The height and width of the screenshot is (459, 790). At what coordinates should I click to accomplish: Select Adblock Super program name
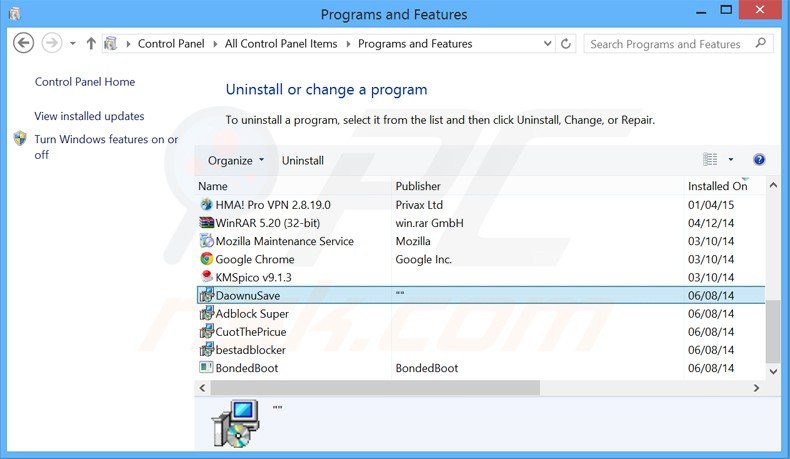[252, 314]
